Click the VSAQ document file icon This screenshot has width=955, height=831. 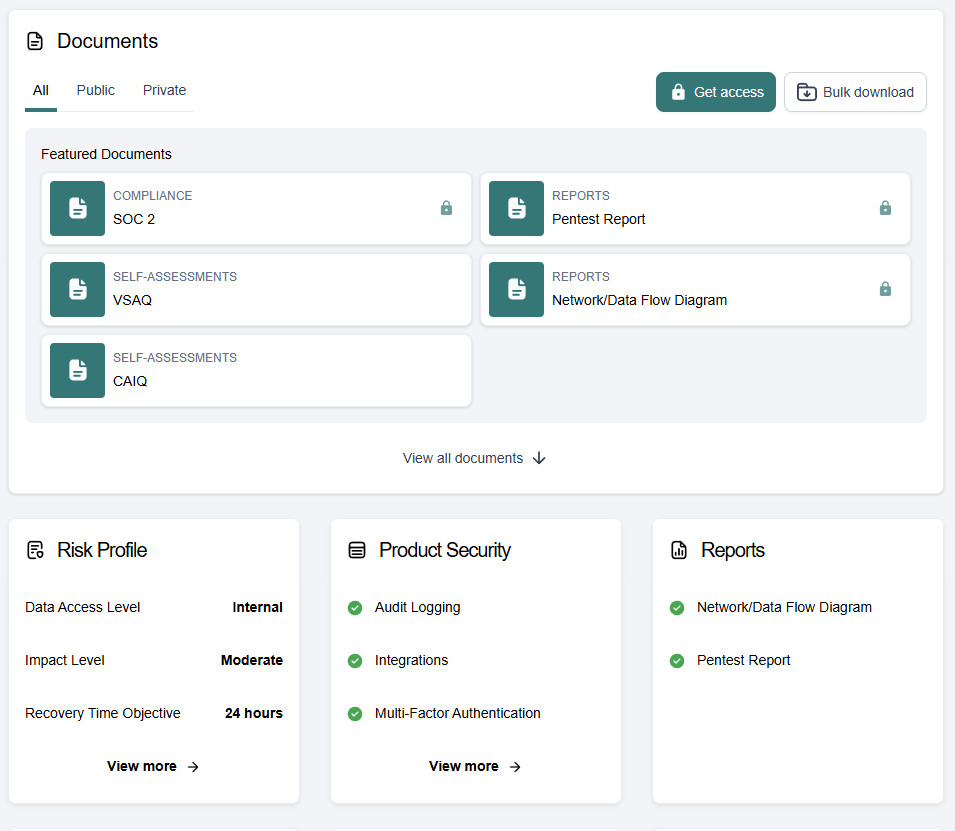pos(77,289)
